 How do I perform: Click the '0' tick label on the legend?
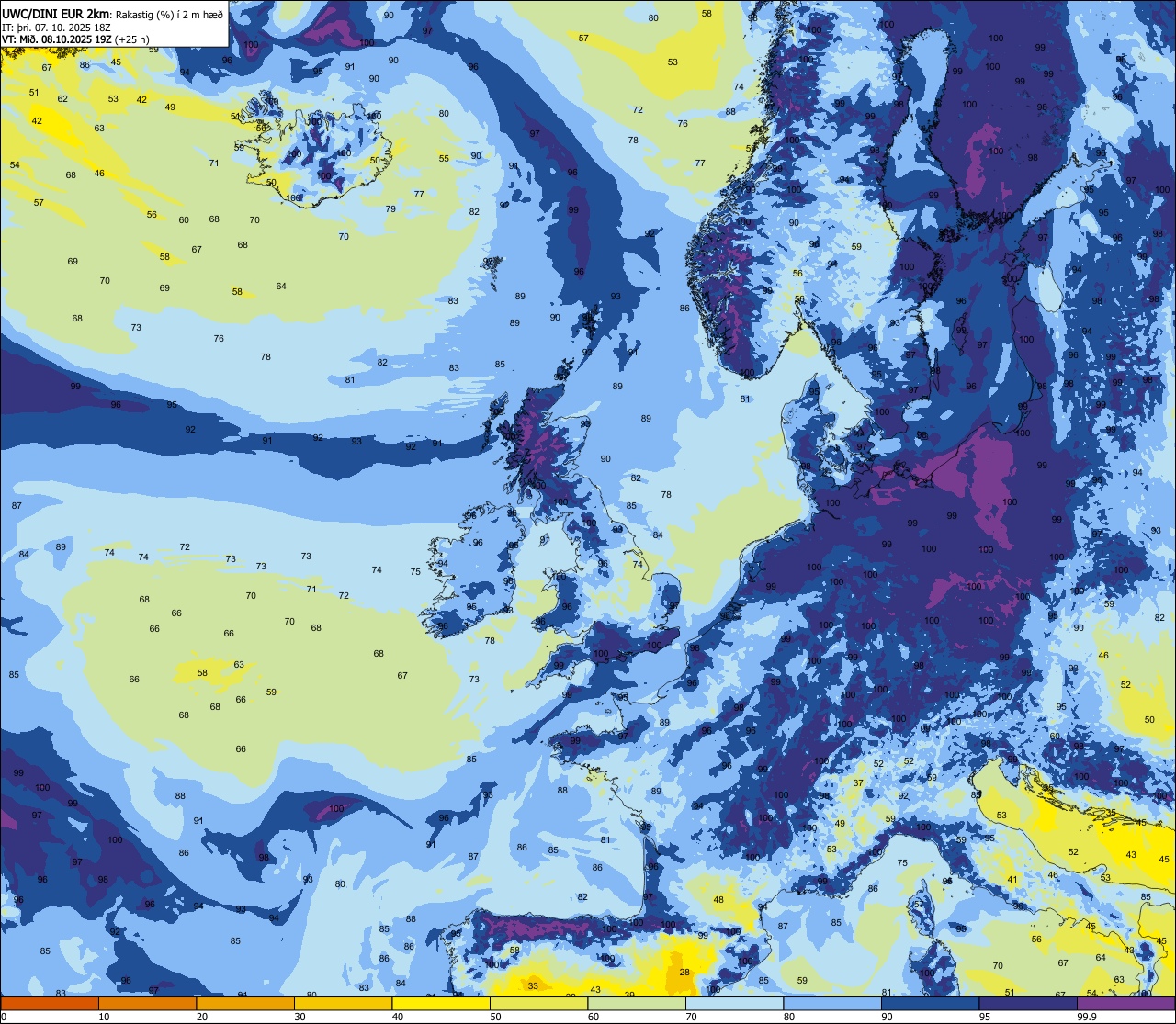[4, 1017]
